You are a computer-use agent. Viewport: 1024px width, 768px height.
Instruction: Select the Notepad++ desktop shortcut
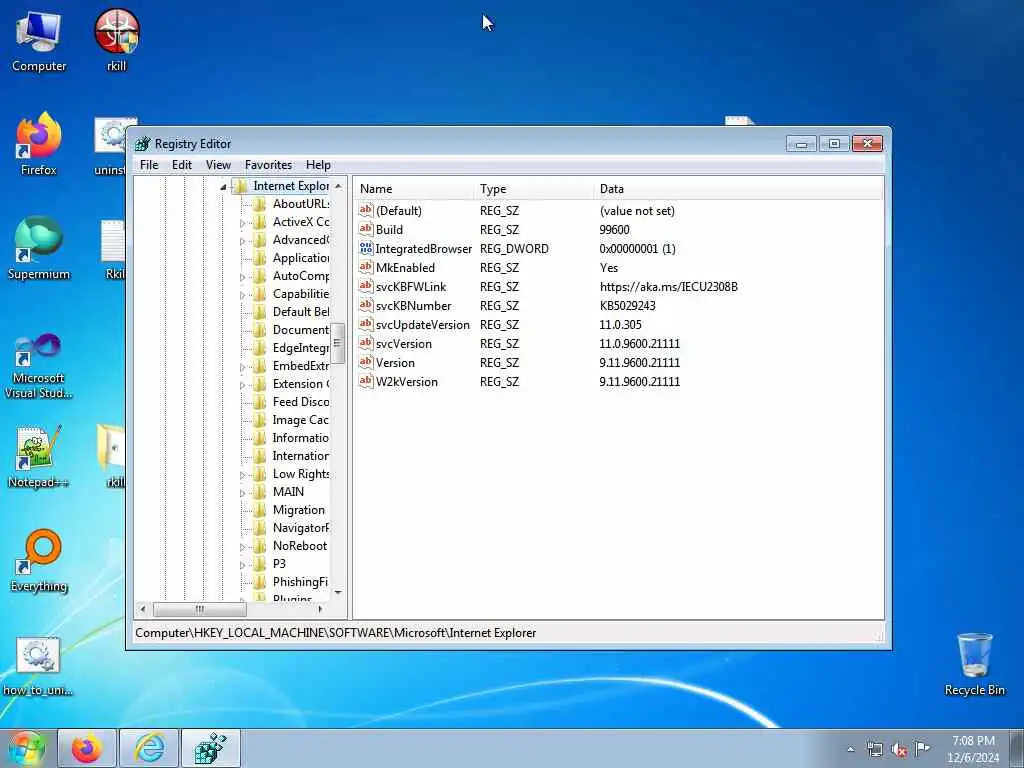click(x=38, y=456)
